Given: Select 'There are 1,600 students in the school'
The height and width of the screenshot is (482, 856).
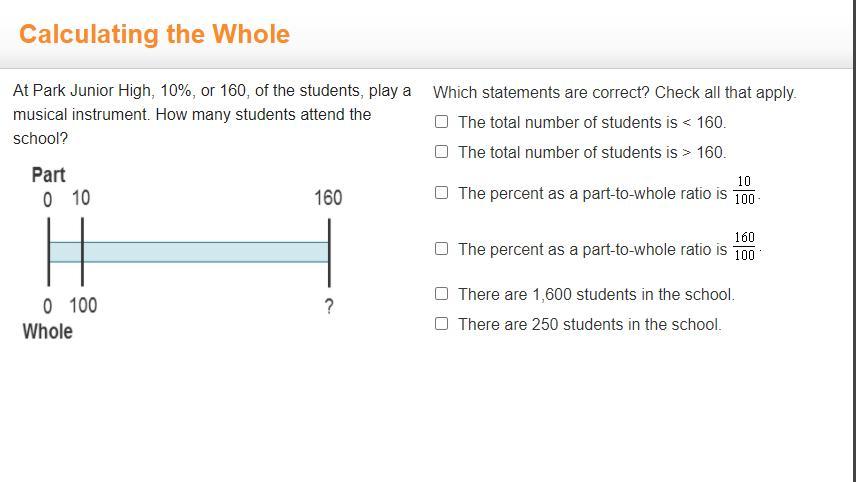Looking at the screenshot, I should pyautogui.click(x=442, y=294).
